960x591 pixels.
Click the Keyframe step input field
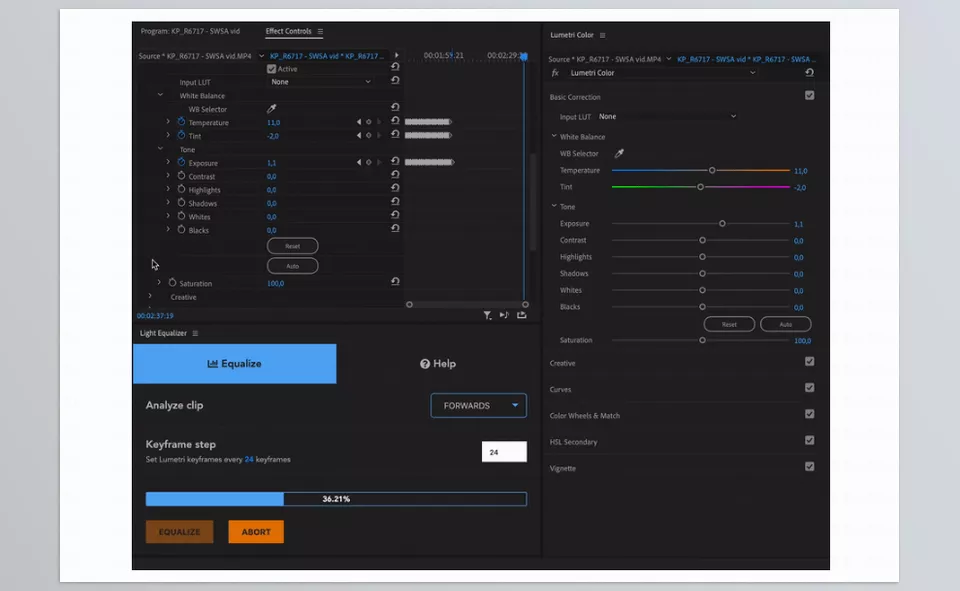click(x=504, y=452)
